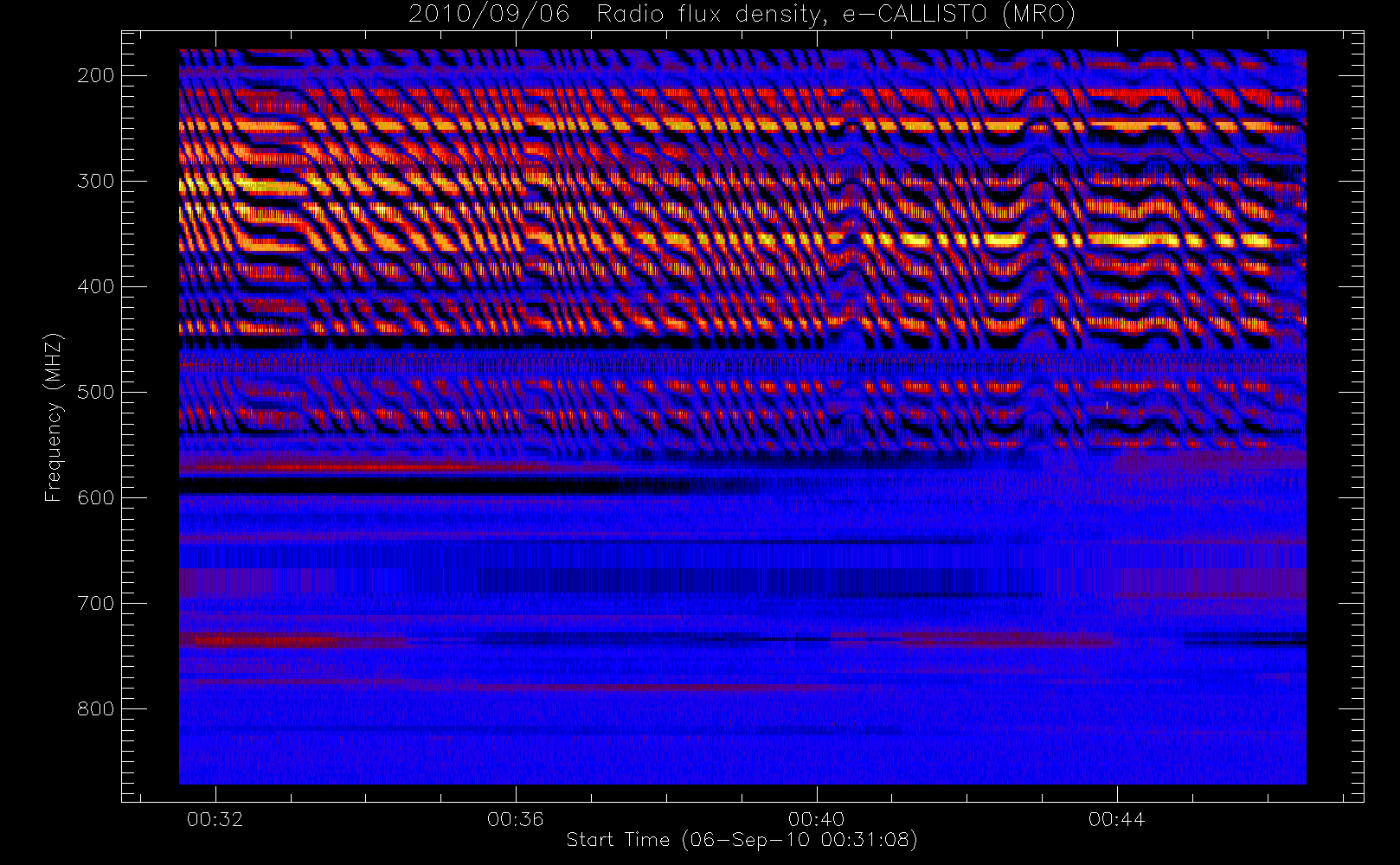Screen dimensions: 1400x865
Task: Click the 00:36 time tick label
Action: click(x=516, y=819)
